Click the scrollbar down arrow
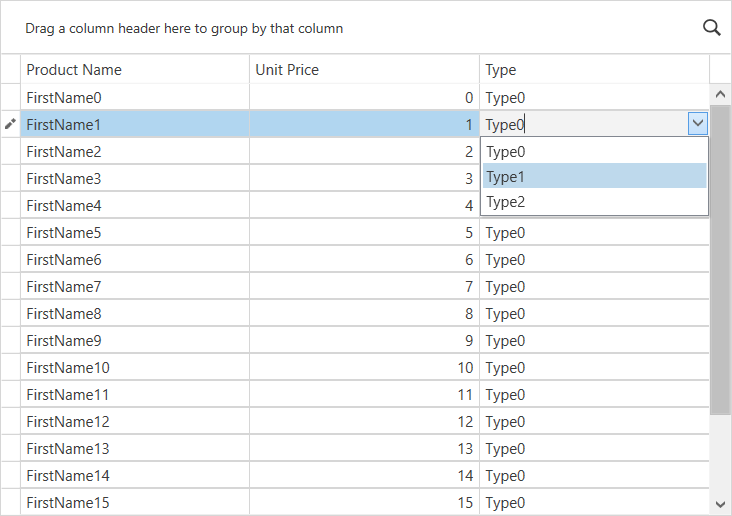The width and height of the screenshot is (732, 516). tap(720, 504)
